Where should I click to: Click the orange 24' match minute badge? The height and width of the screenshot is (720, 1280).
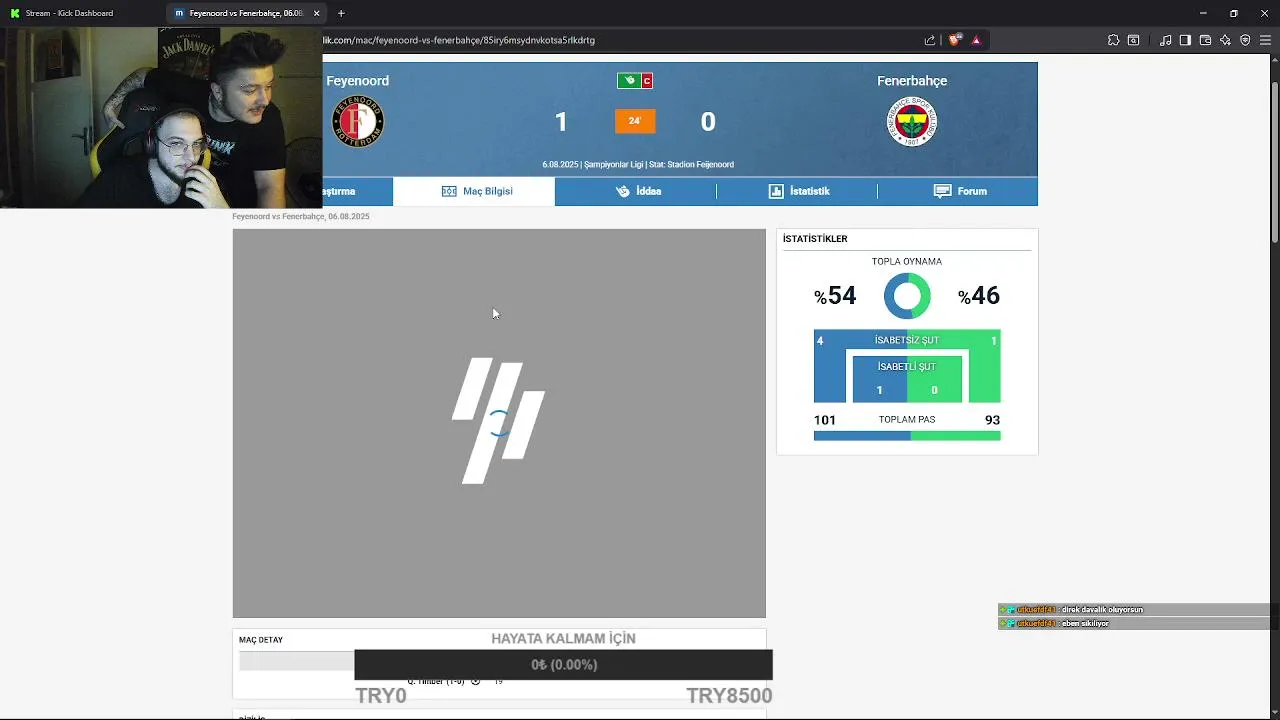click(635, 121)
